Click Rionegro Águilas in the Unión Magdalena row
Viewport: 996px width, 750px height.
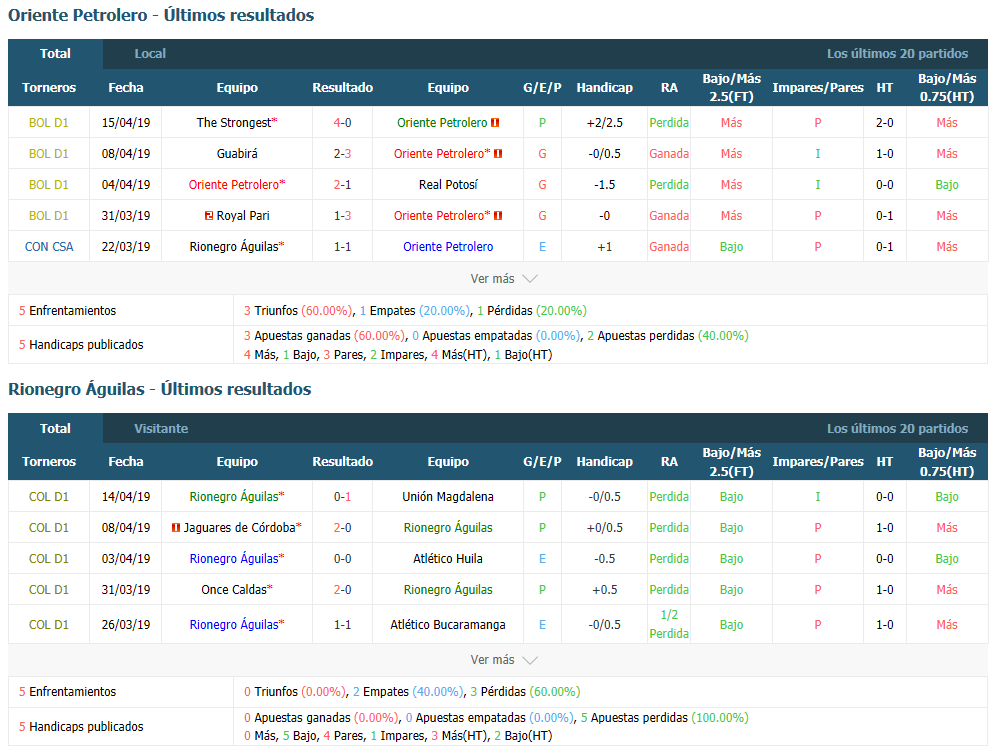click(234, 497)
